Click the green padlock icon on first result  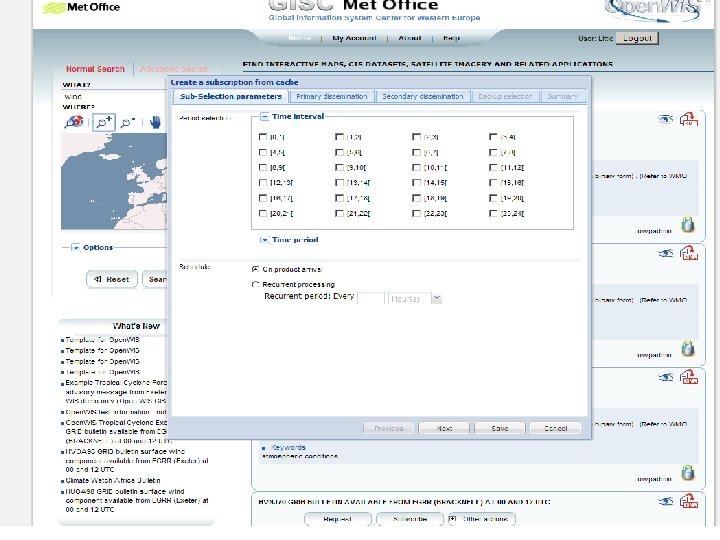click(688, 224)
